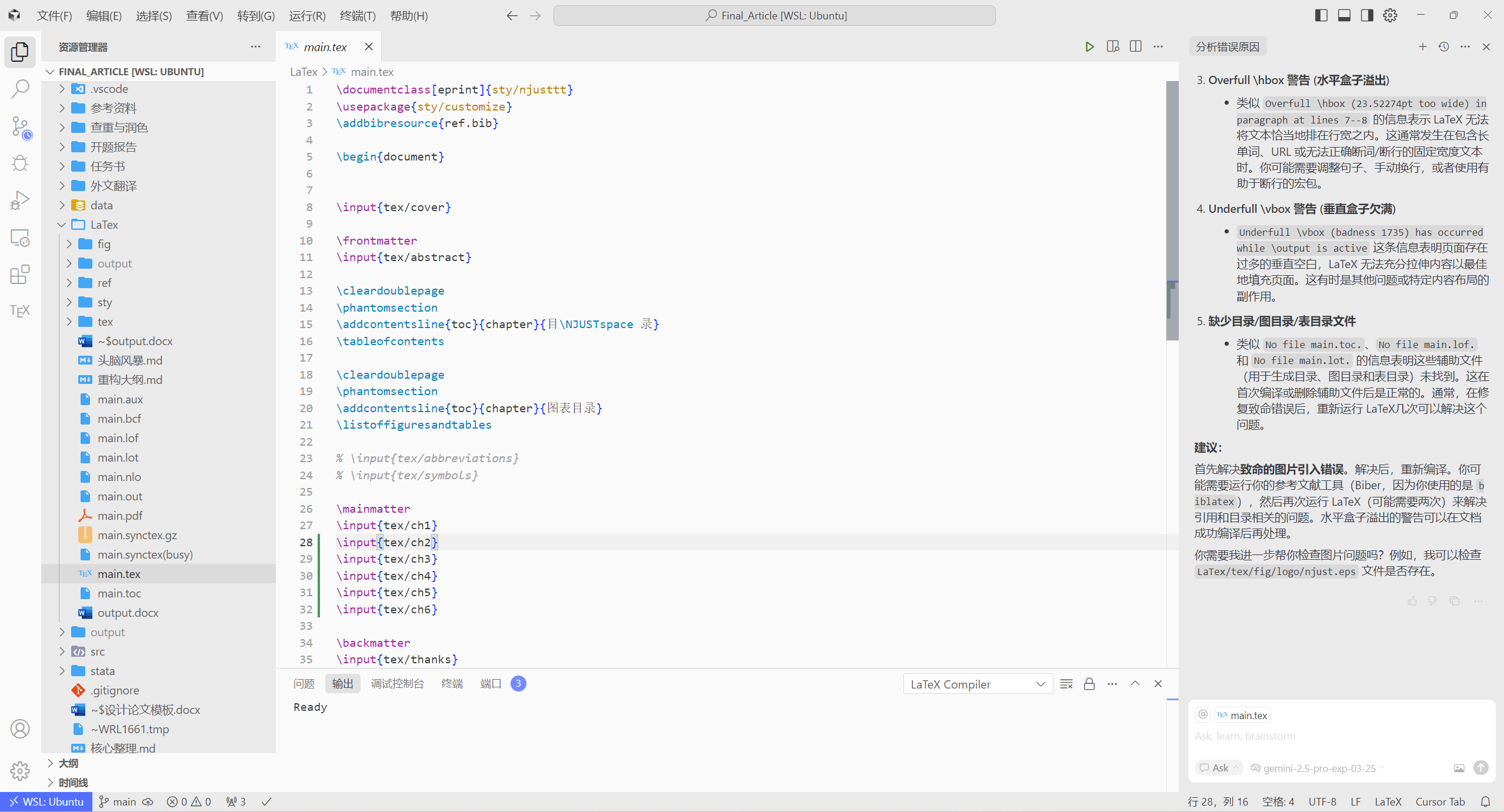
Task: Open the Extensions view
Action: click(x=20, y=275)
